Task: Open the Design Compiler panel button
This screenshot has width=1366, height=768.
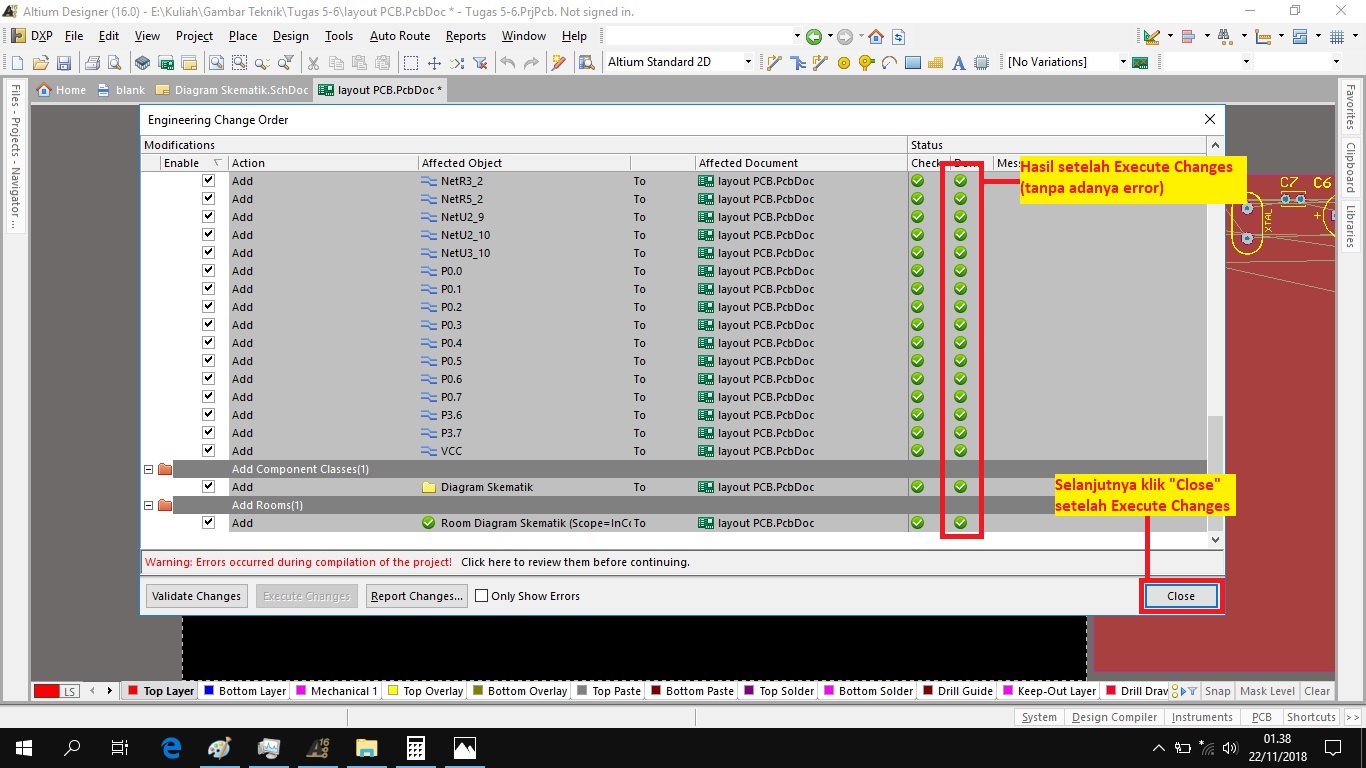Action: point(1114,717)
